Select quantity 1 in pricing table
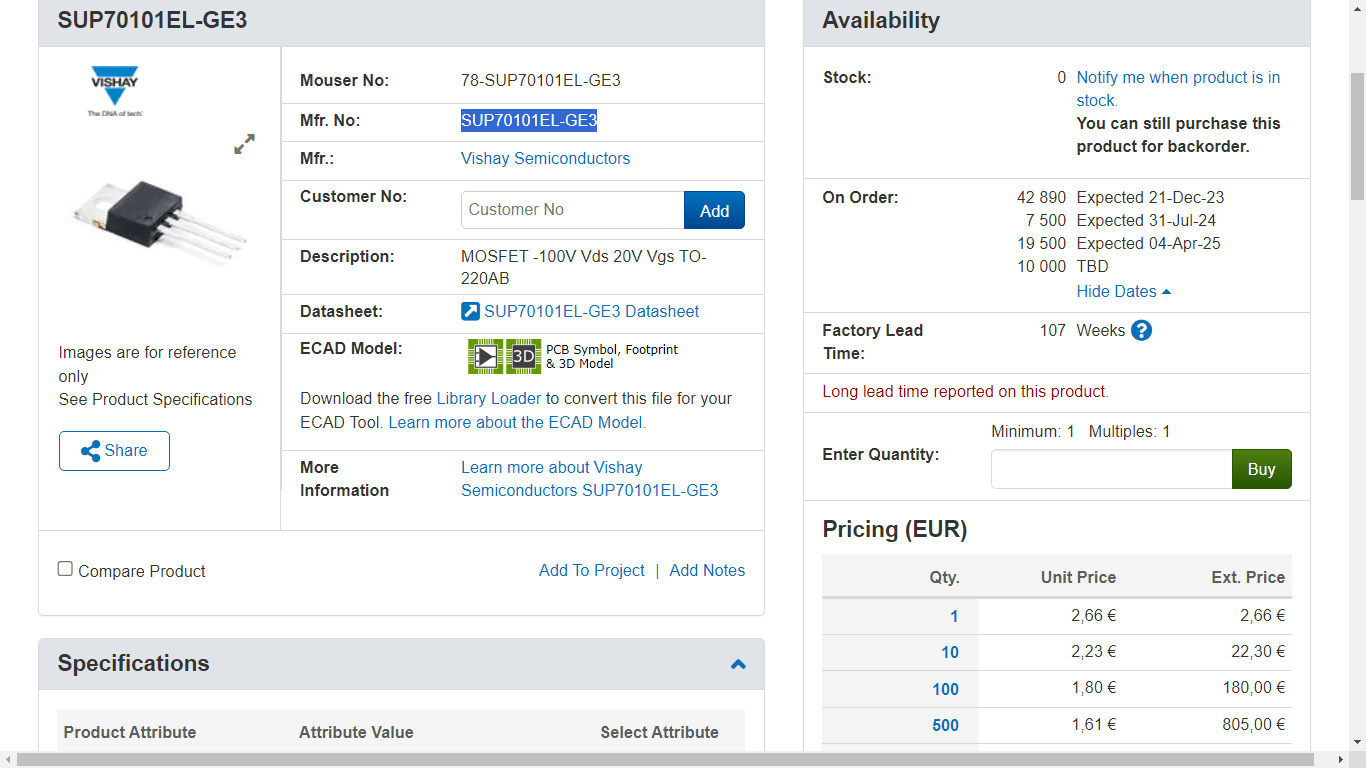Viewport: 1366px width, 768px height. (x=954, y=617)
